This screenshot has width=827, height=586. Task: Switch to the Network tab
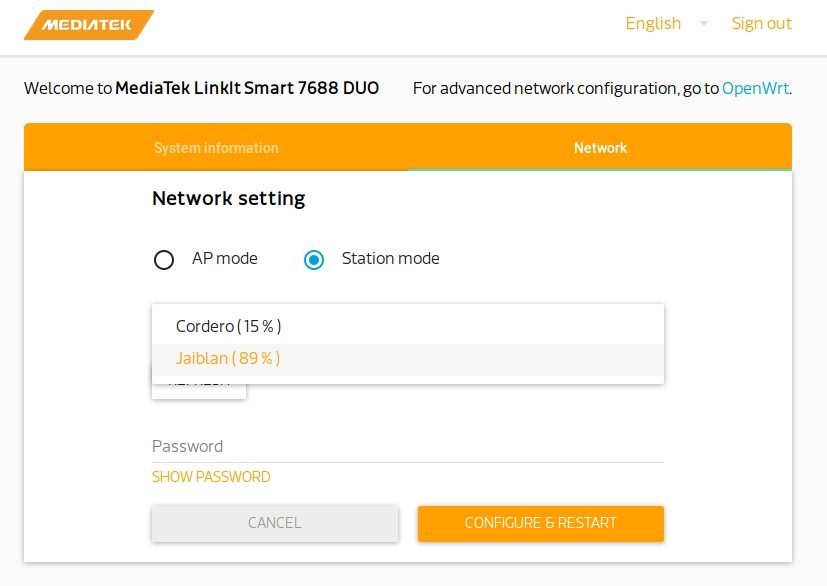click(x=600, y=148)
